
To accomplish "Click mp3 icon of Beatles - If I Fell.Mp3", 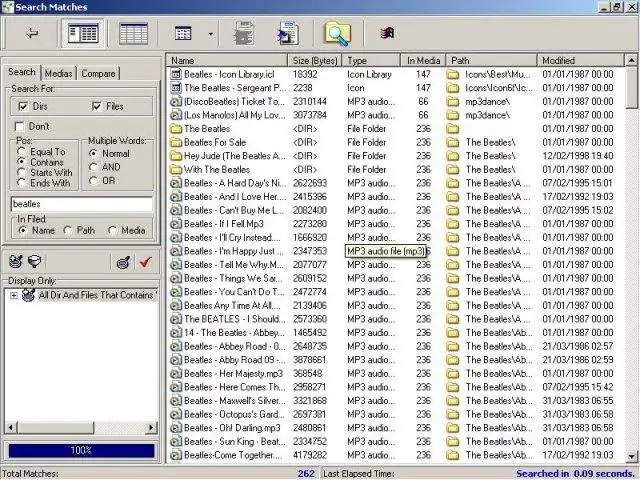I will (x=176, y=224).
